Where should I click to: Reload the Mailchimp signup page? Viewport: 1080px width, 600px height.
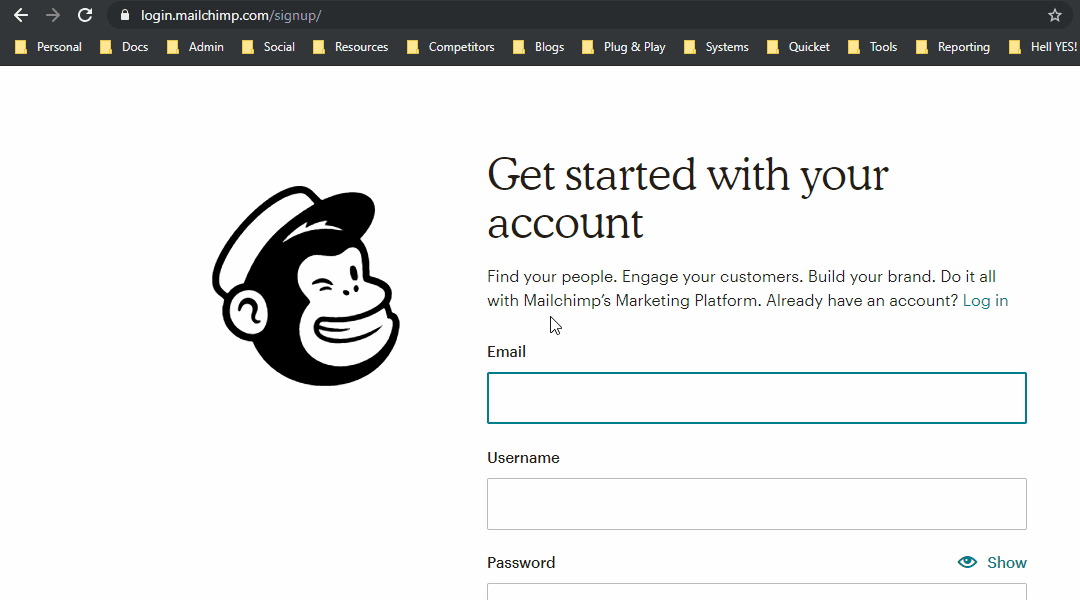click(x=85, y=15)
